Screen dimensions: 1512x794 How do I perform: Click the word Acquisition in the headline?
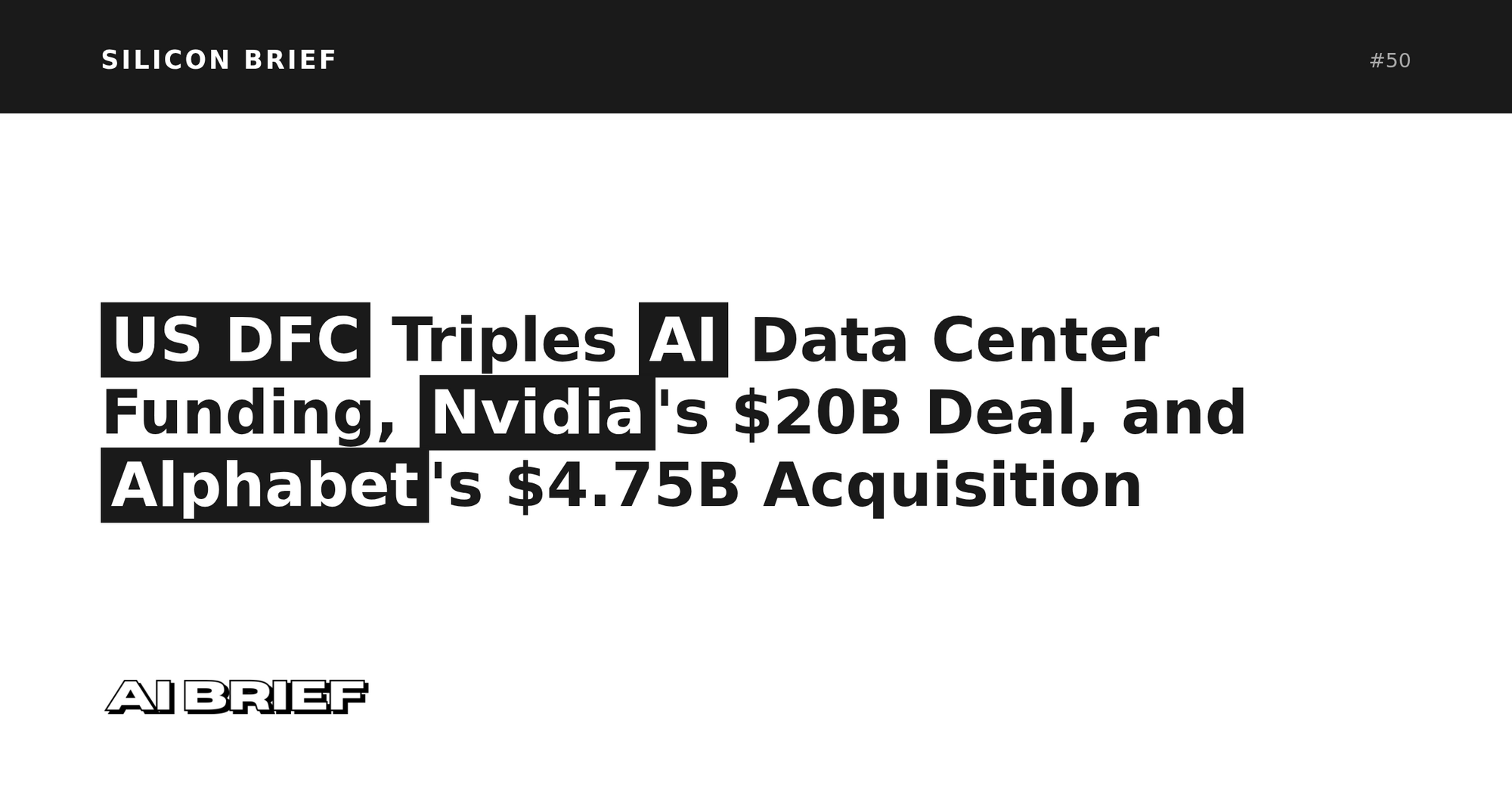coord(953,485)
